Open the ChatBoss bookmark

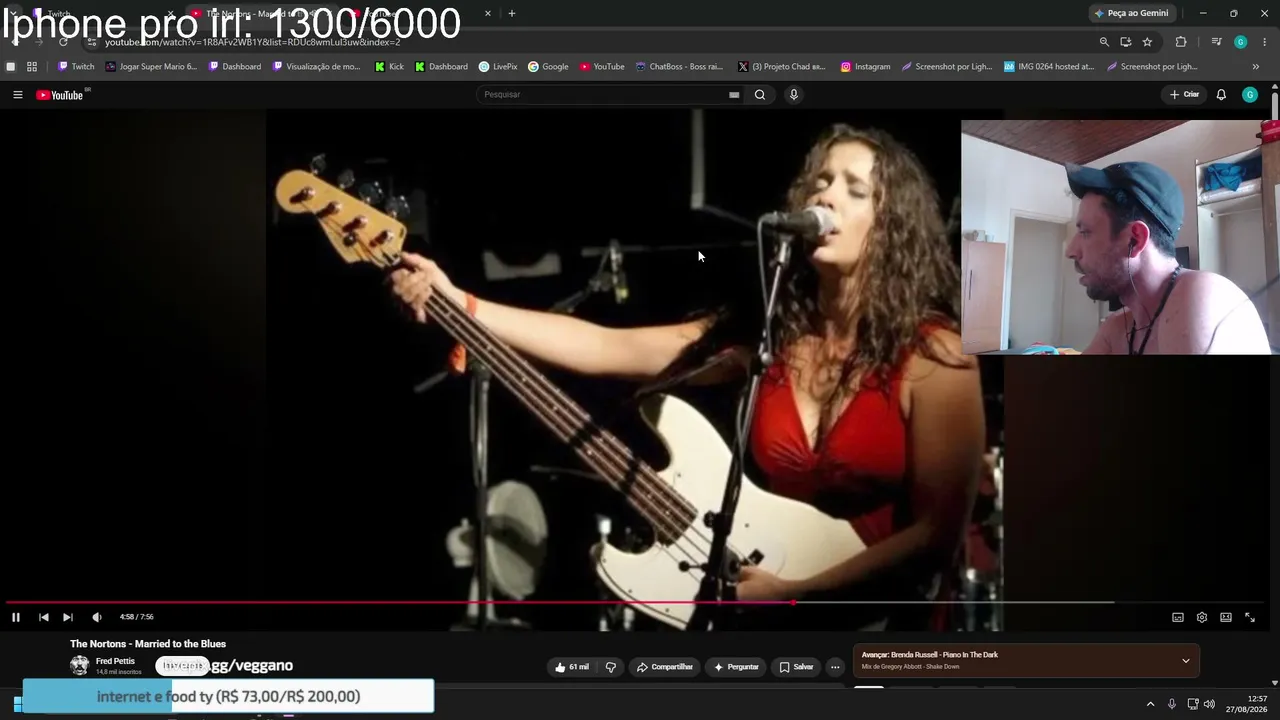click(x=679, y=67)
